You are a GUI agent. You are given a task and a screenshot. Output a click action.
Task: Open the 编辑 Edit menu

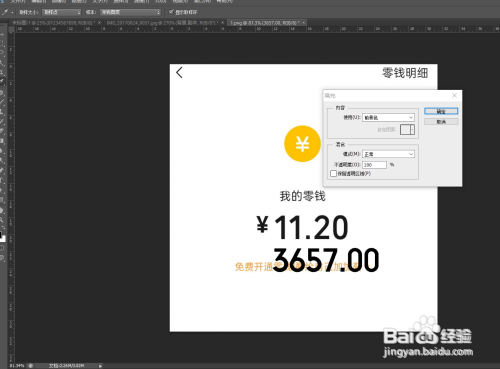(x=38, y=1)
